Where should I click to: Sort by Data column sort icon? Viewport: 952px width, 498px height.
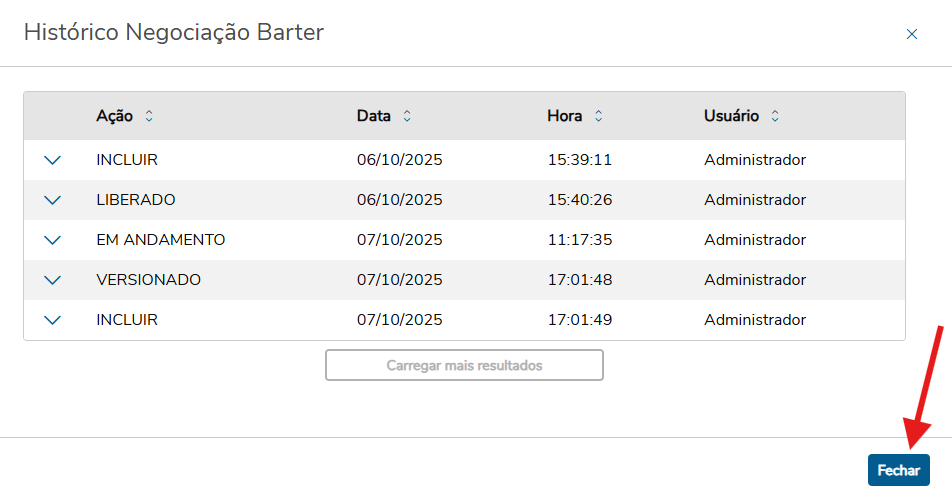[407, 116]
